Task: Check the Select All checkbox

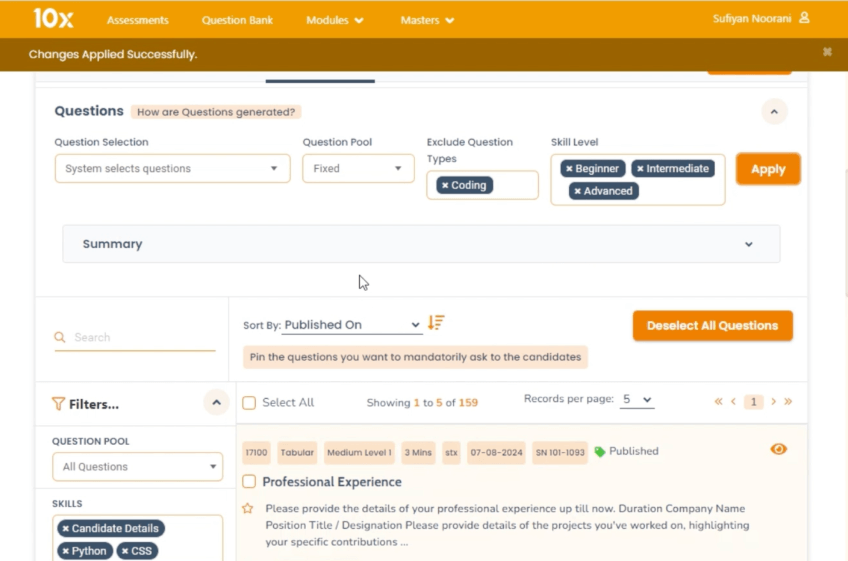Action: pyautogui.click(x=249, y=403)
